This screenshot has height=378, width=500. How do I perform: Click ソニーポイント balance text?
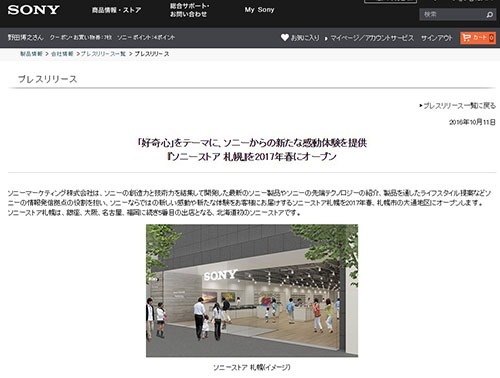coord(146,37)
